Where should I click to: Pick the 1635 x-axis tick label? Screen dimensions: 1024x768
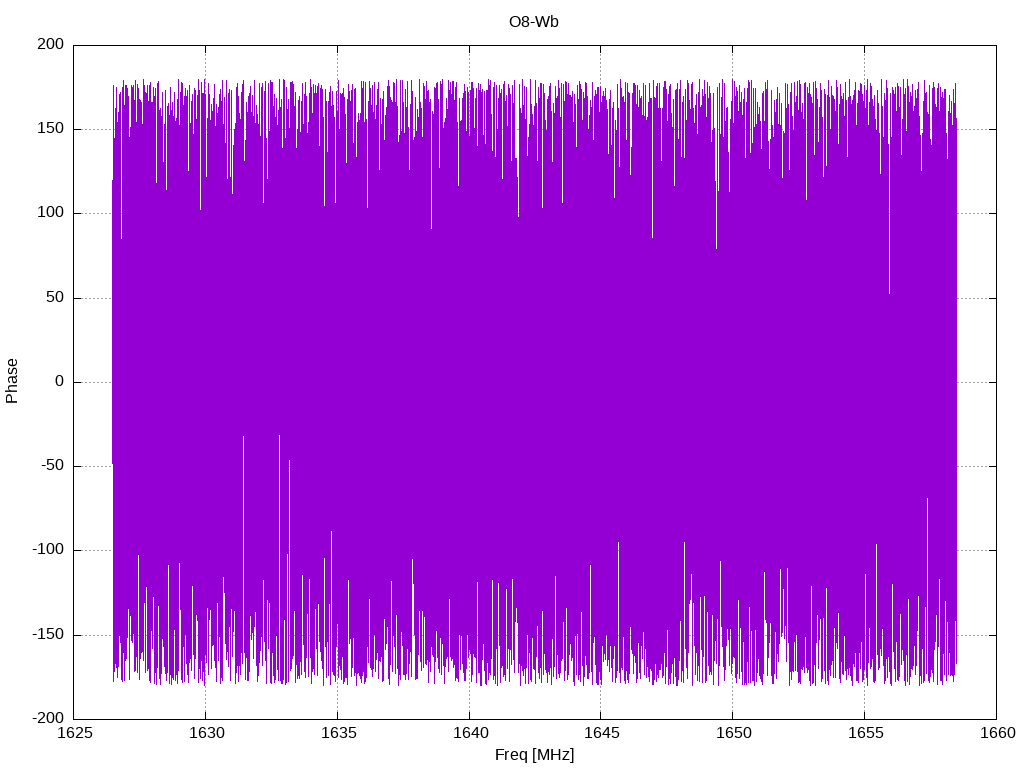[x=338, y=733]
